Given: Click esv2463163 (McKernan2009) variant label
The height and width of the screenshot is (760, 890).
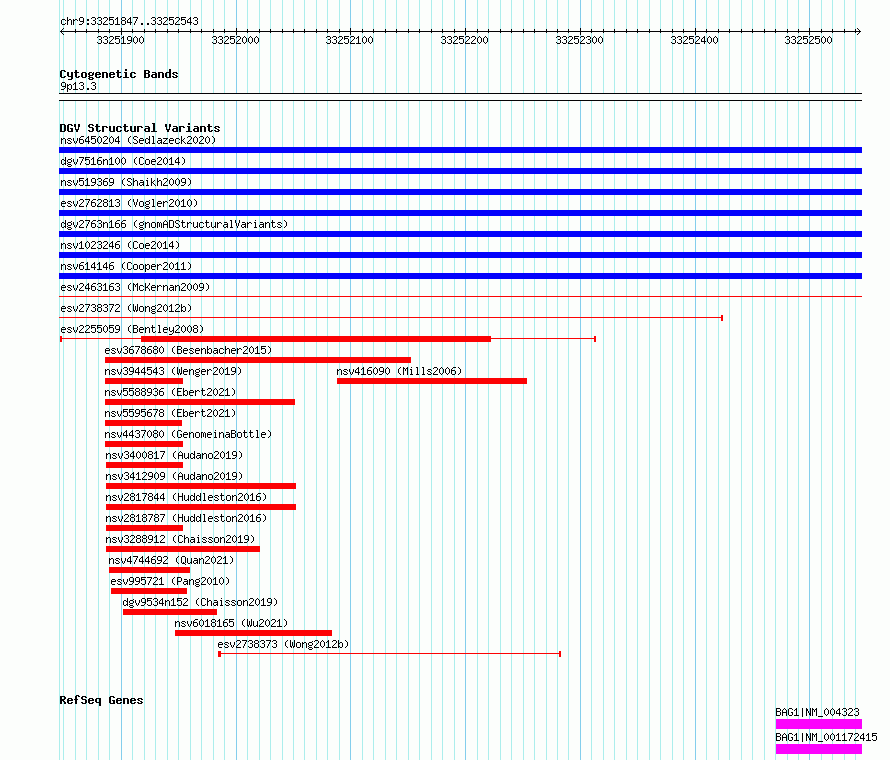Looking at the screenshot, I should coord(135,287).
